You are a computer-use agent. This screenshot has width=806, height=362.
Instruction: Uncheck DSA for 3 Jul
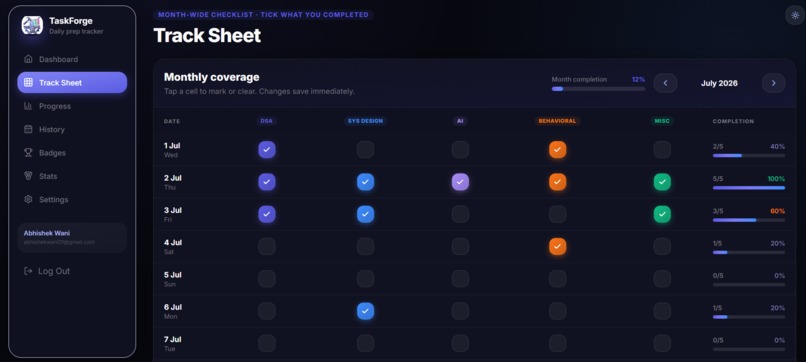point(267,214)
